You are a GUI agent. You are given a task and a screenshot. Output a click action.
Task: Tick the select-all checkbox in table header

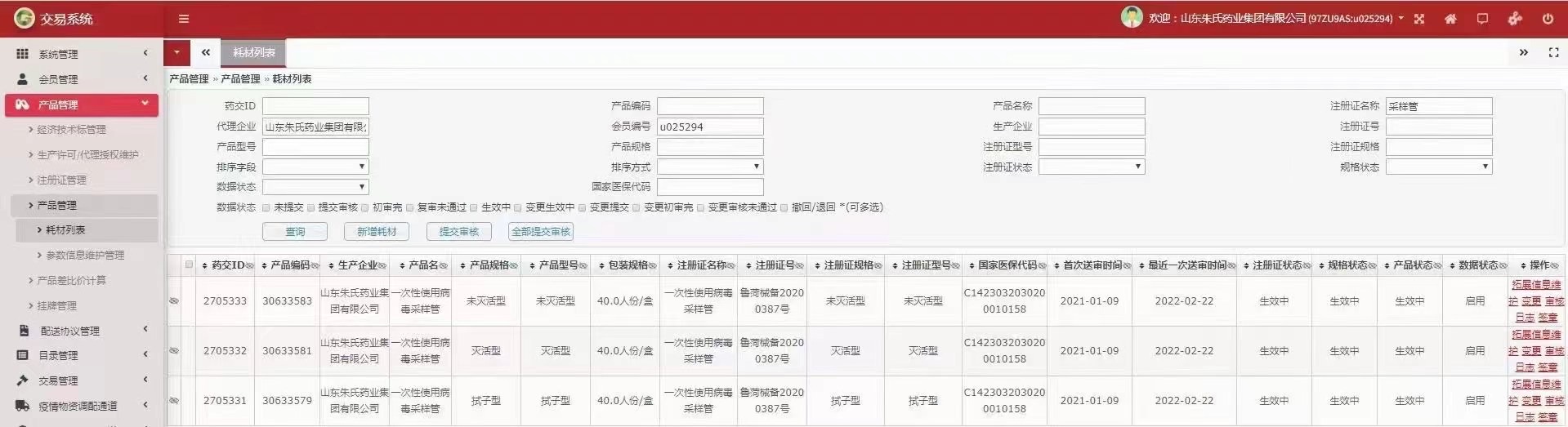click(190, 265)
